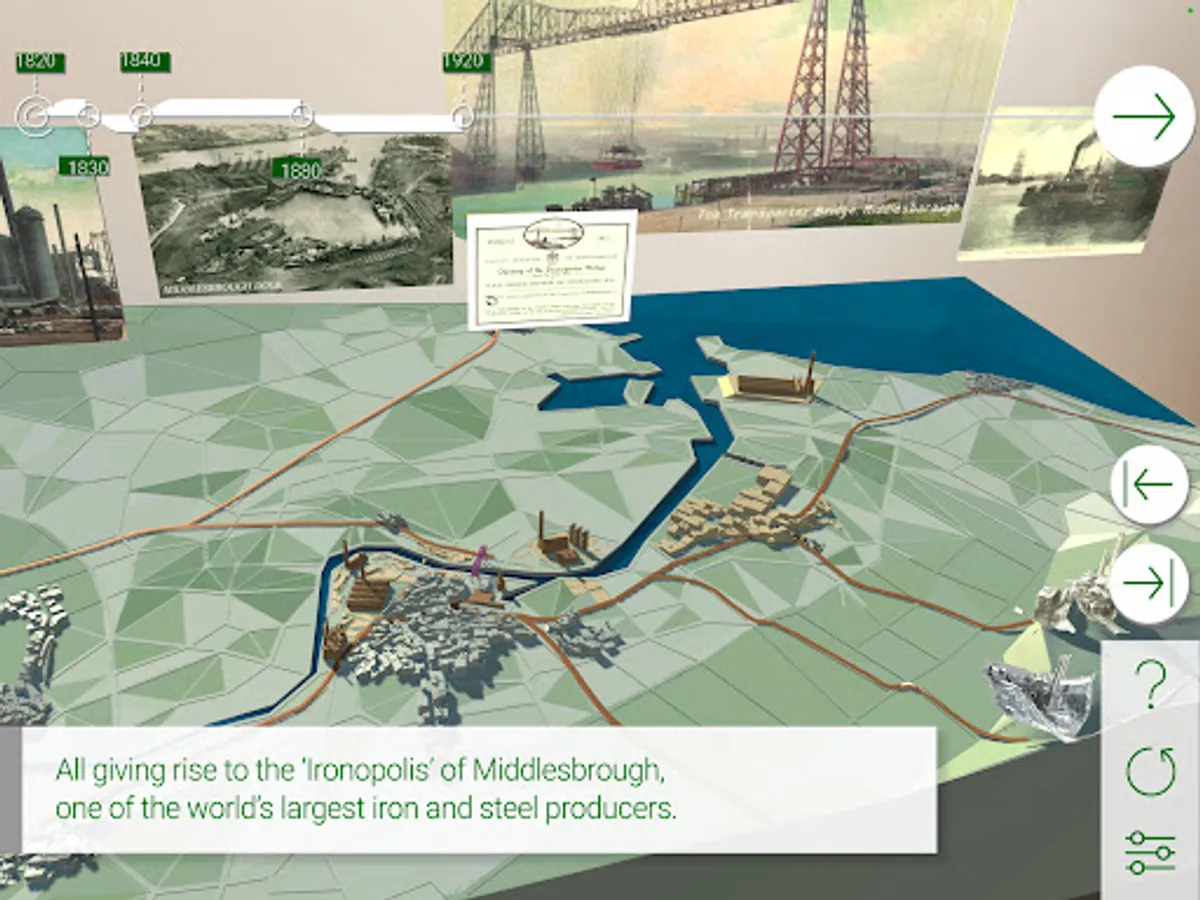Select the 1830 timeline label
The image size is (1200, 900).
(84, 167)
